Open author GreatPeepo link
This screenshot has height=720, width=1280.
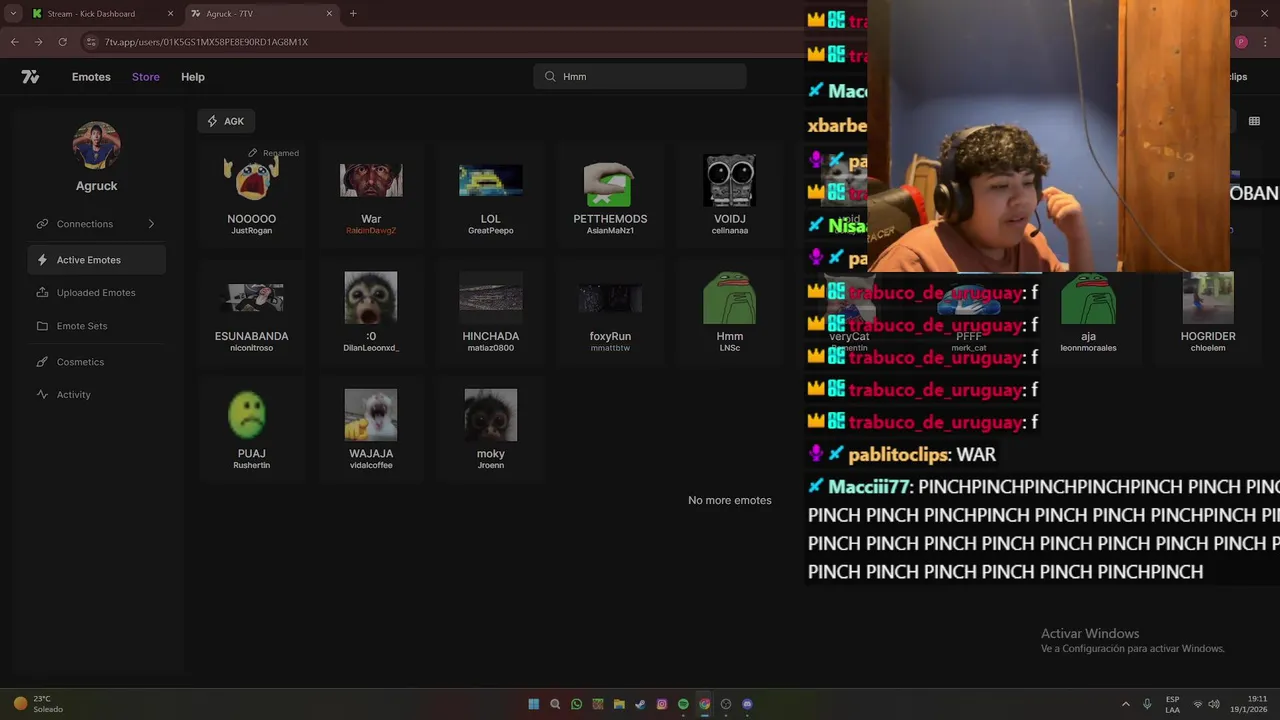pyautogui.click(x=491, y=231)
